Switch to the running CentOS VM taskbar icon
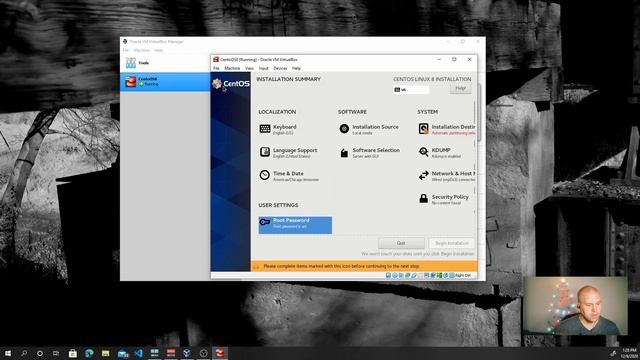The height and width of the screenshot is (360, 640). (x=220, y=353)
